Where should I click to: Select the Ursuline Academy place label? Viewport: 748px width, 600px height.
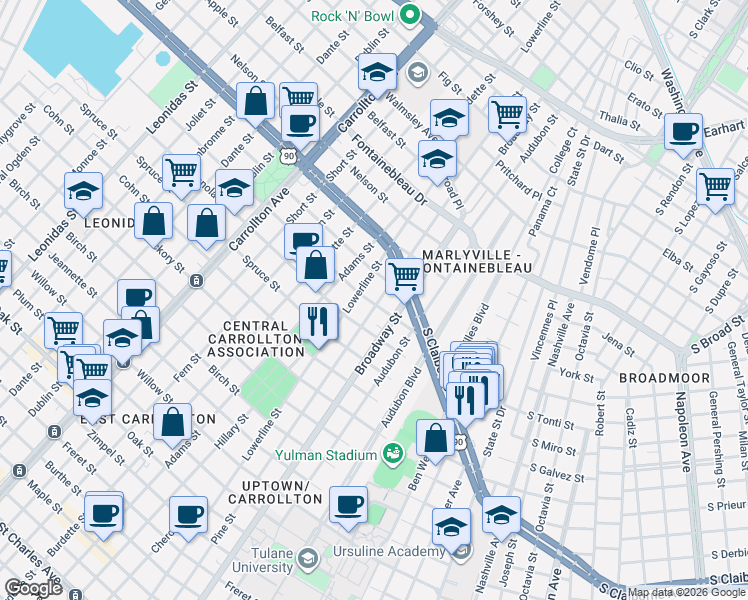point(389,551)
